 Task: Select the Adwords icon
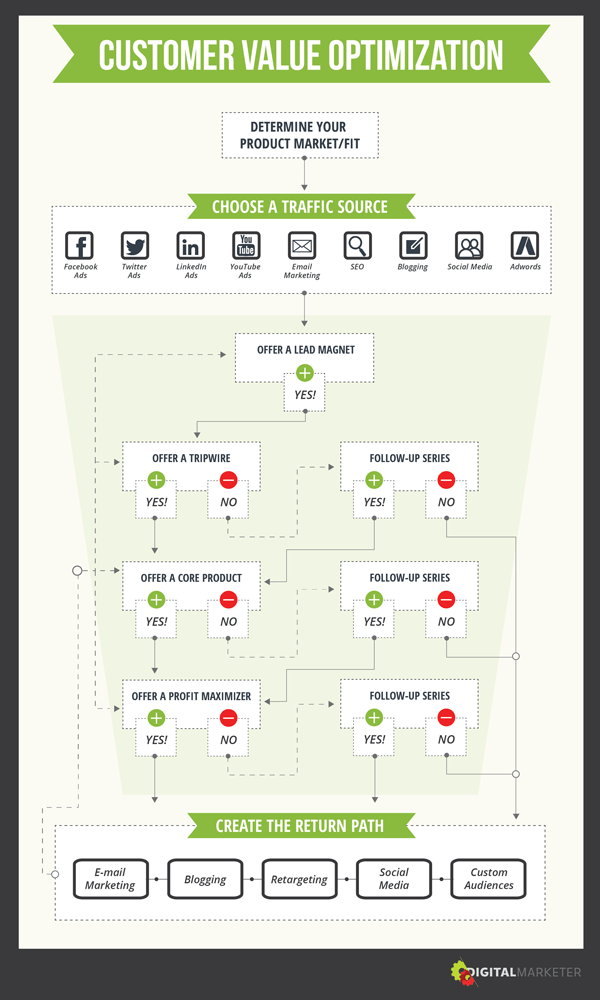[x=525, y=246]
